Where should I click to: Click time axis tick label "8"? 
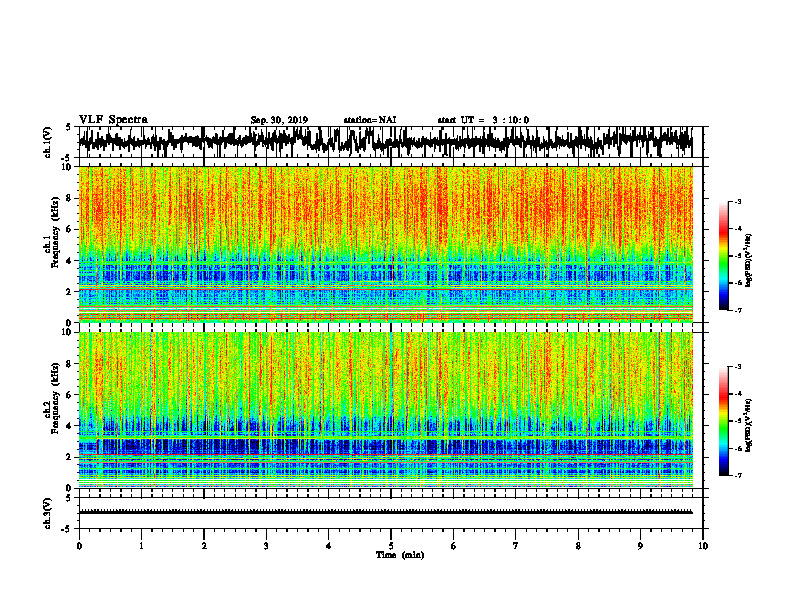pyautogui.click(x=578, y=546)
